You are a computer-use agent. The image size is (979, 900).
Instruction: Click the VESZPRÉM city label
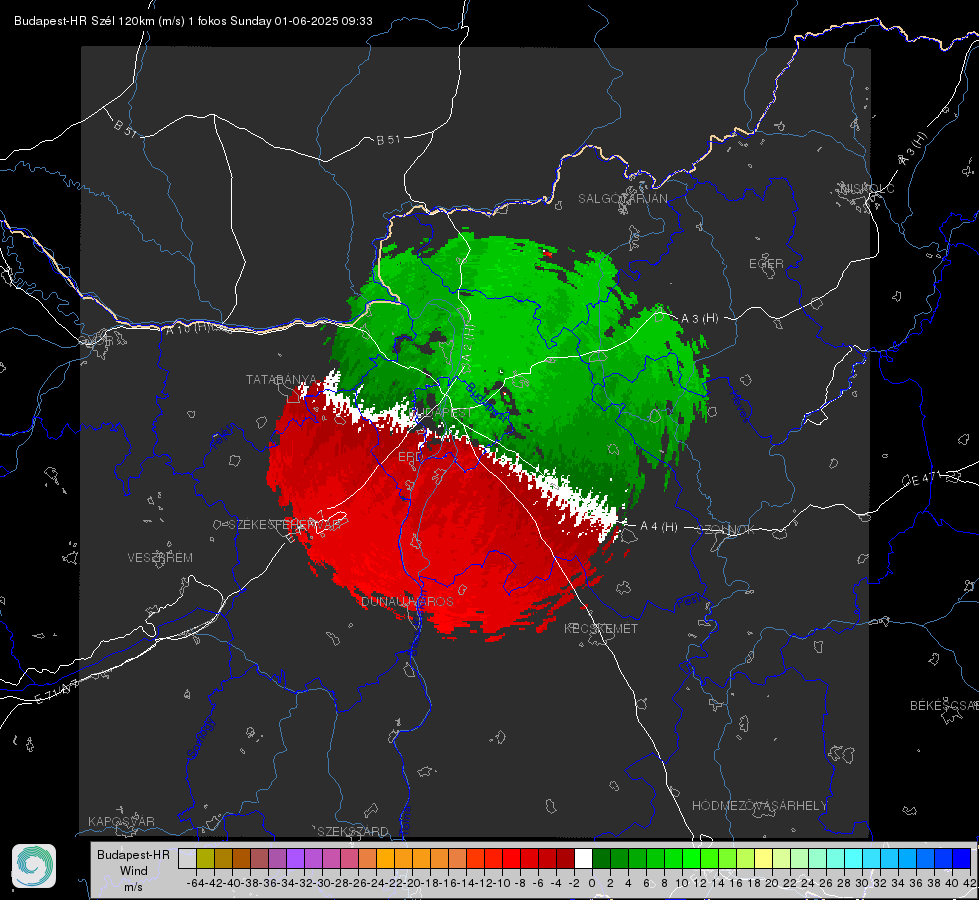160,557
